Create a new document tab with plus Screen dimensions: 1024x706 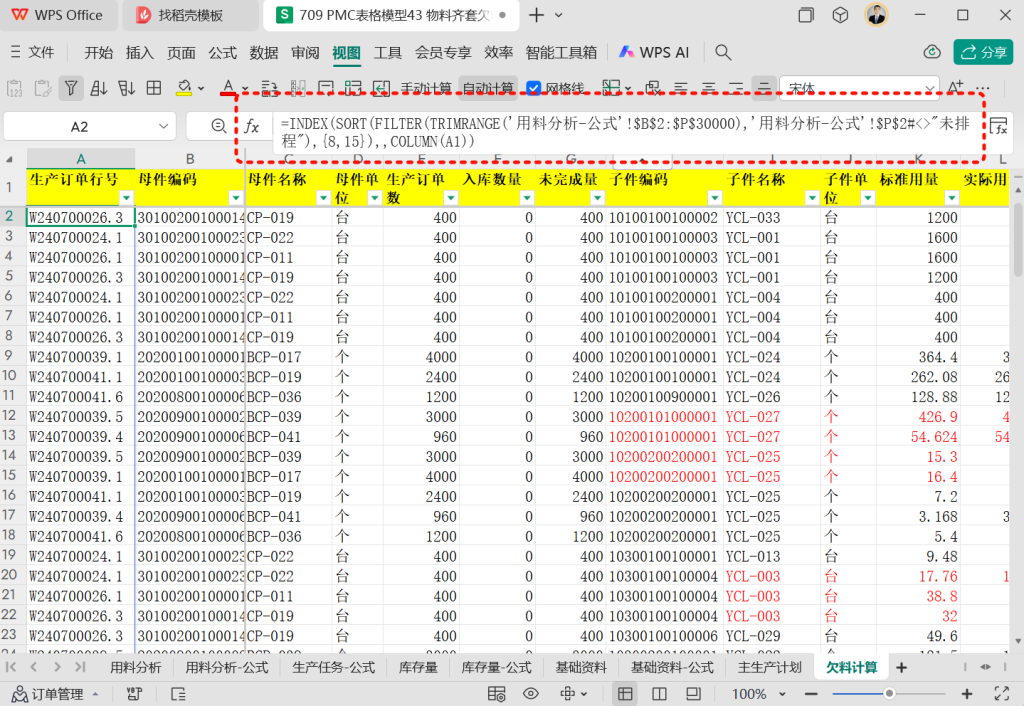click(x=536, y=15)
